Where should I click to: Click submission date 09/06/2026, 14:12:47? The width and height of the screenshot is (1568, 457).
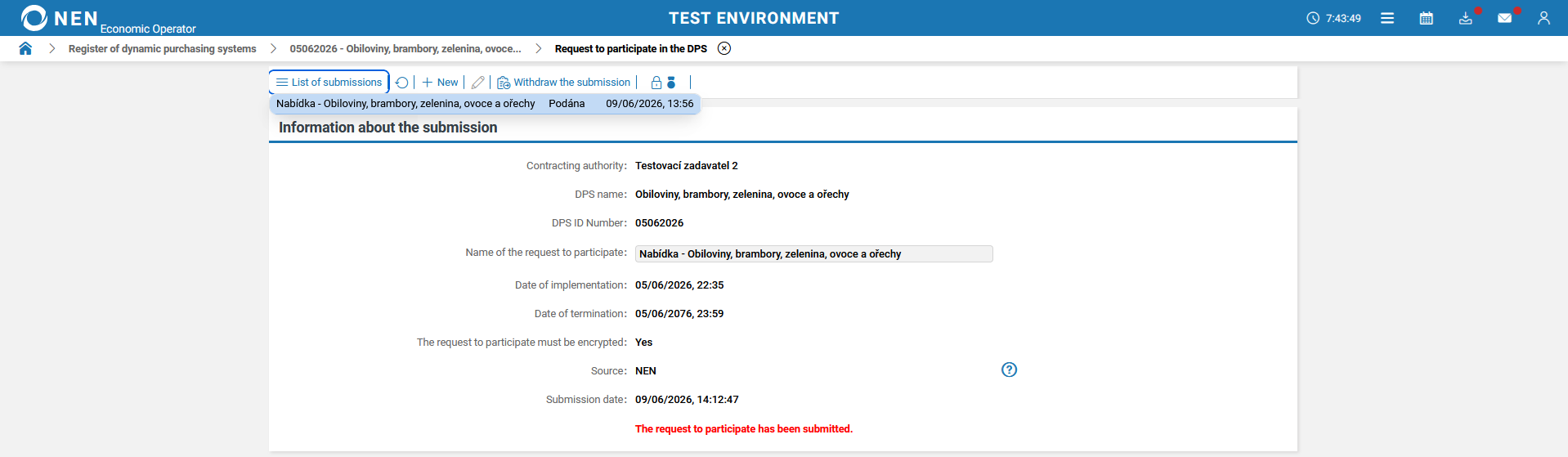[687, 400]
